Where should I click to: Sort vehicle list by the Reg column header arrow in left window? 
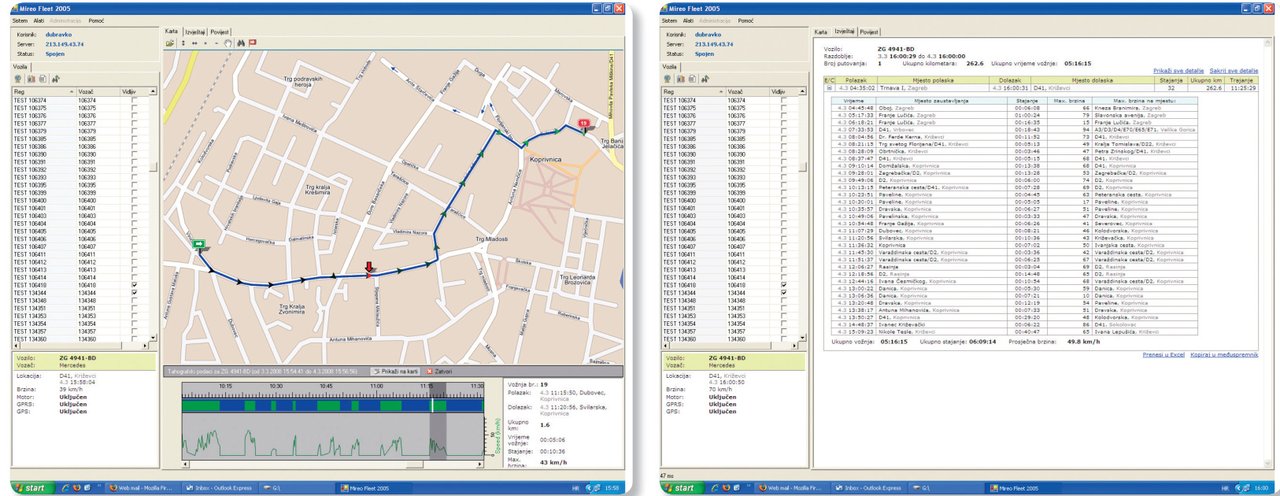(71, 91)
